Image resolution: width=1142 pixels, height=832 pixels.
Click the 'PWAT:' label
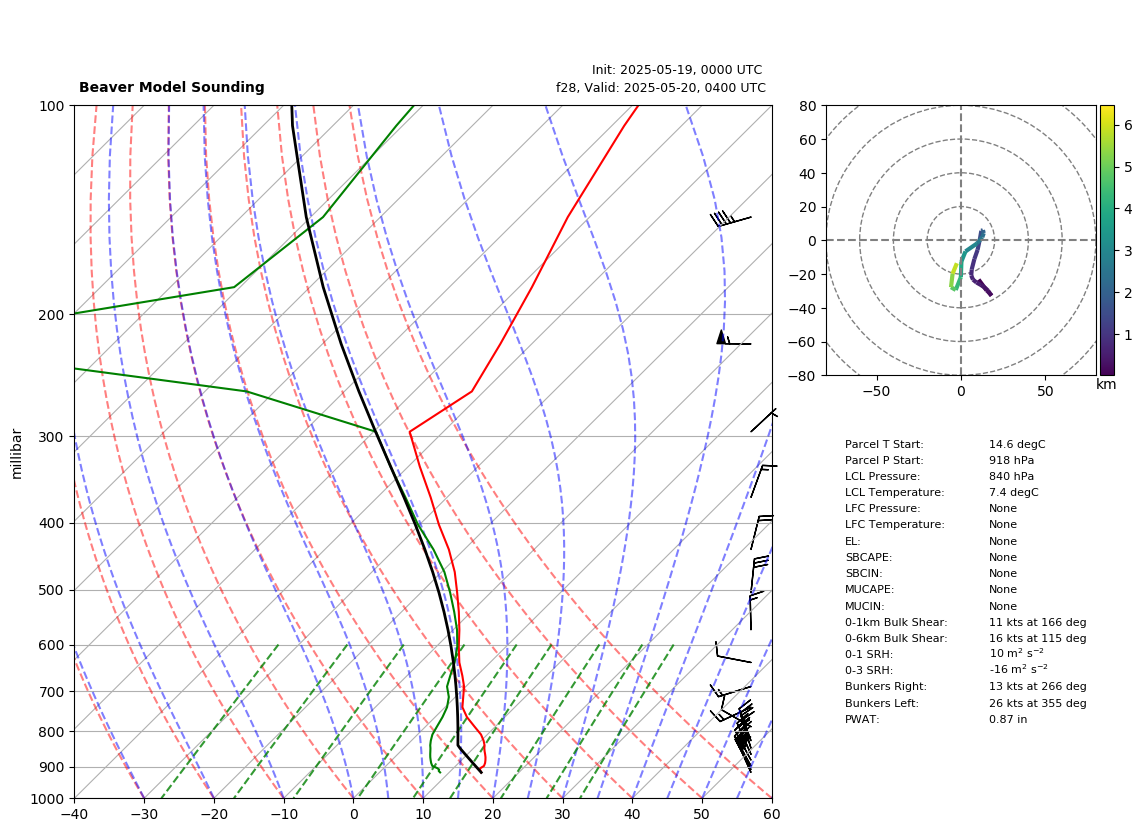862,719
